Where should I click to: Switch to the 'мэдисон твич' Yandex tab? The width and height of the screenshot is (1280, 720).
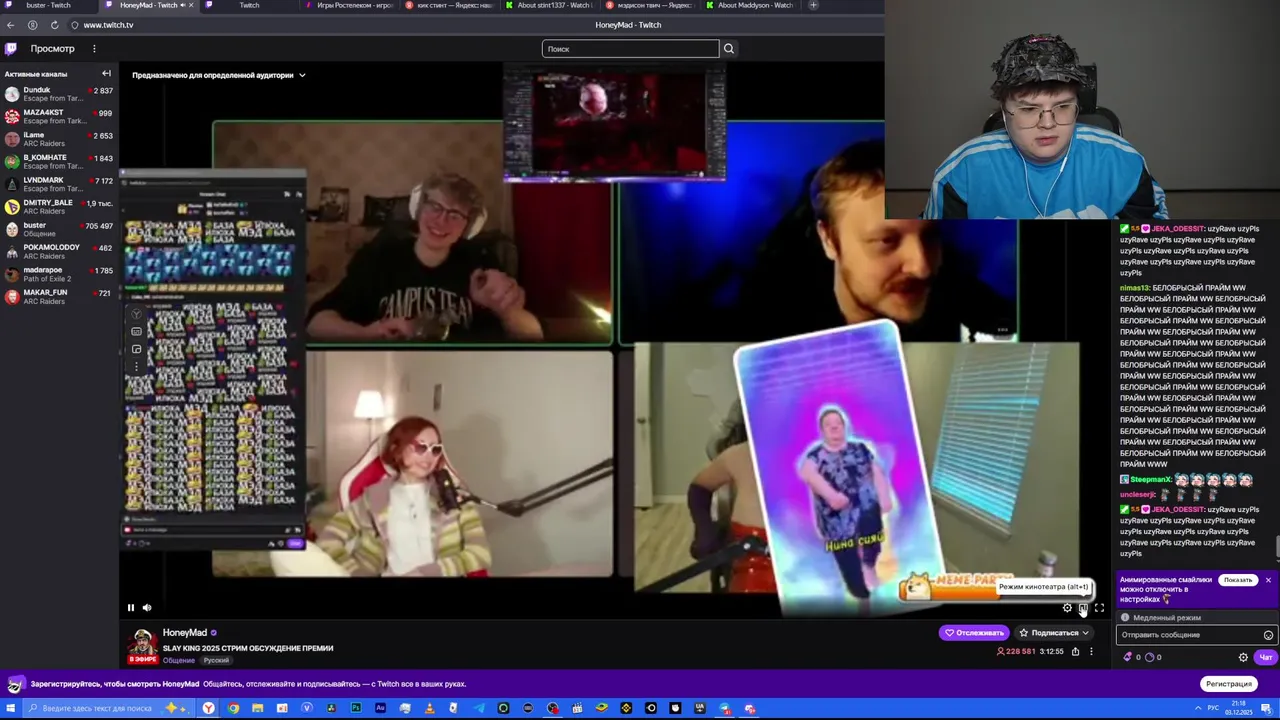pos(649,5)
